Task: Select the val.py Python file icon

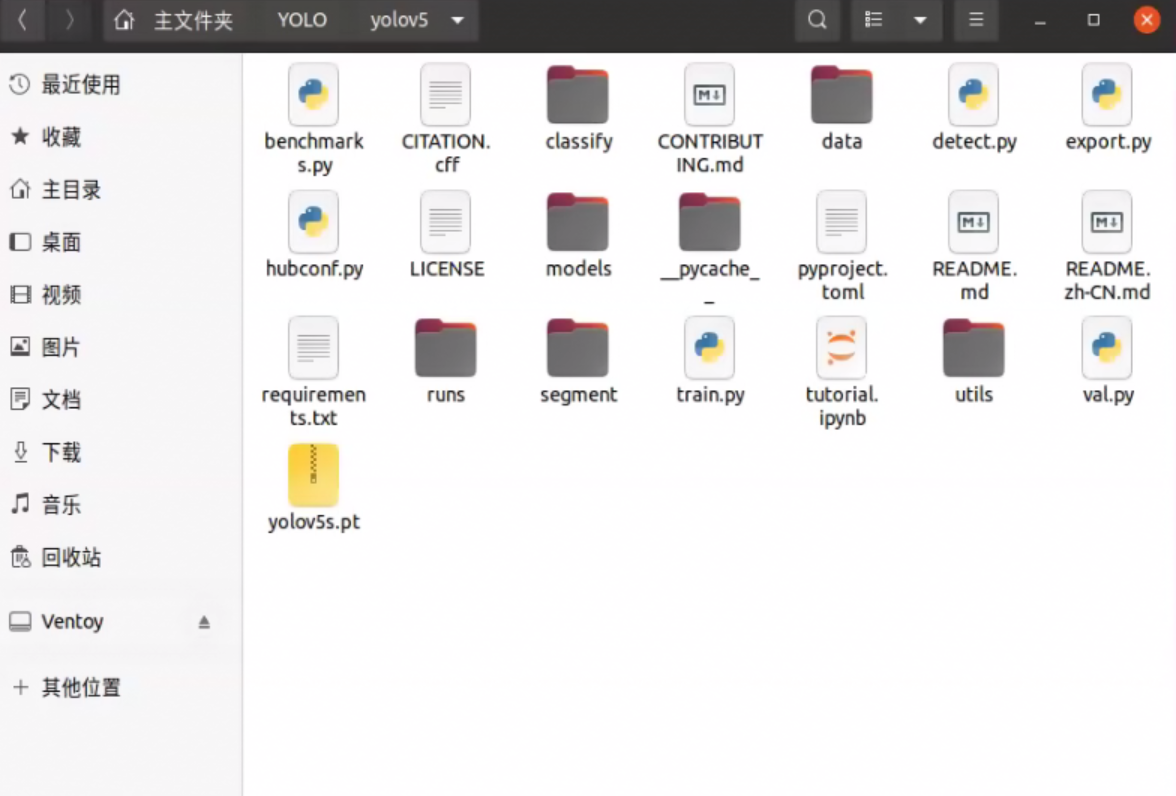Action: (1107, 348)
